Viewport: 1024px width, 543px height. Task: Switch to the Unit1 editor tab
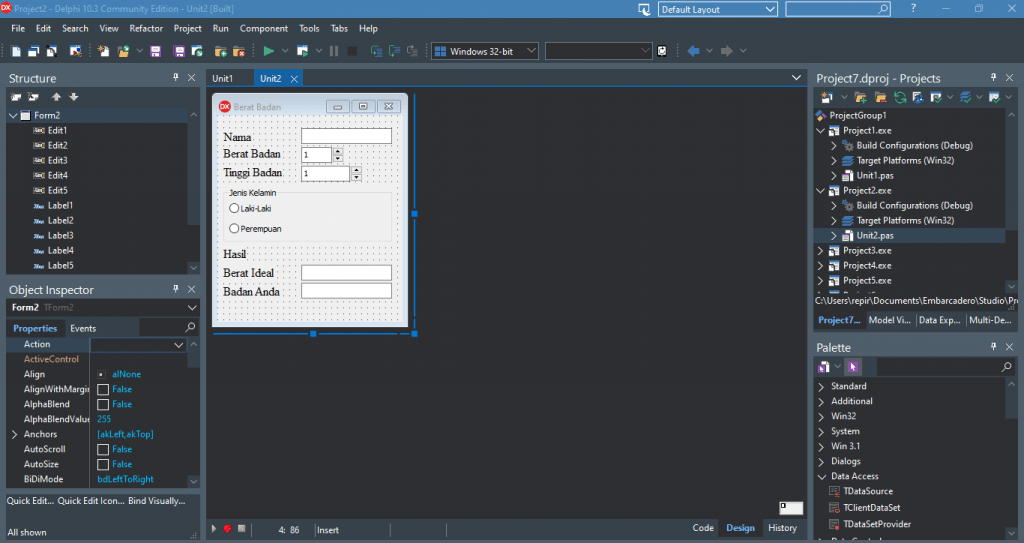click(222, 78)
